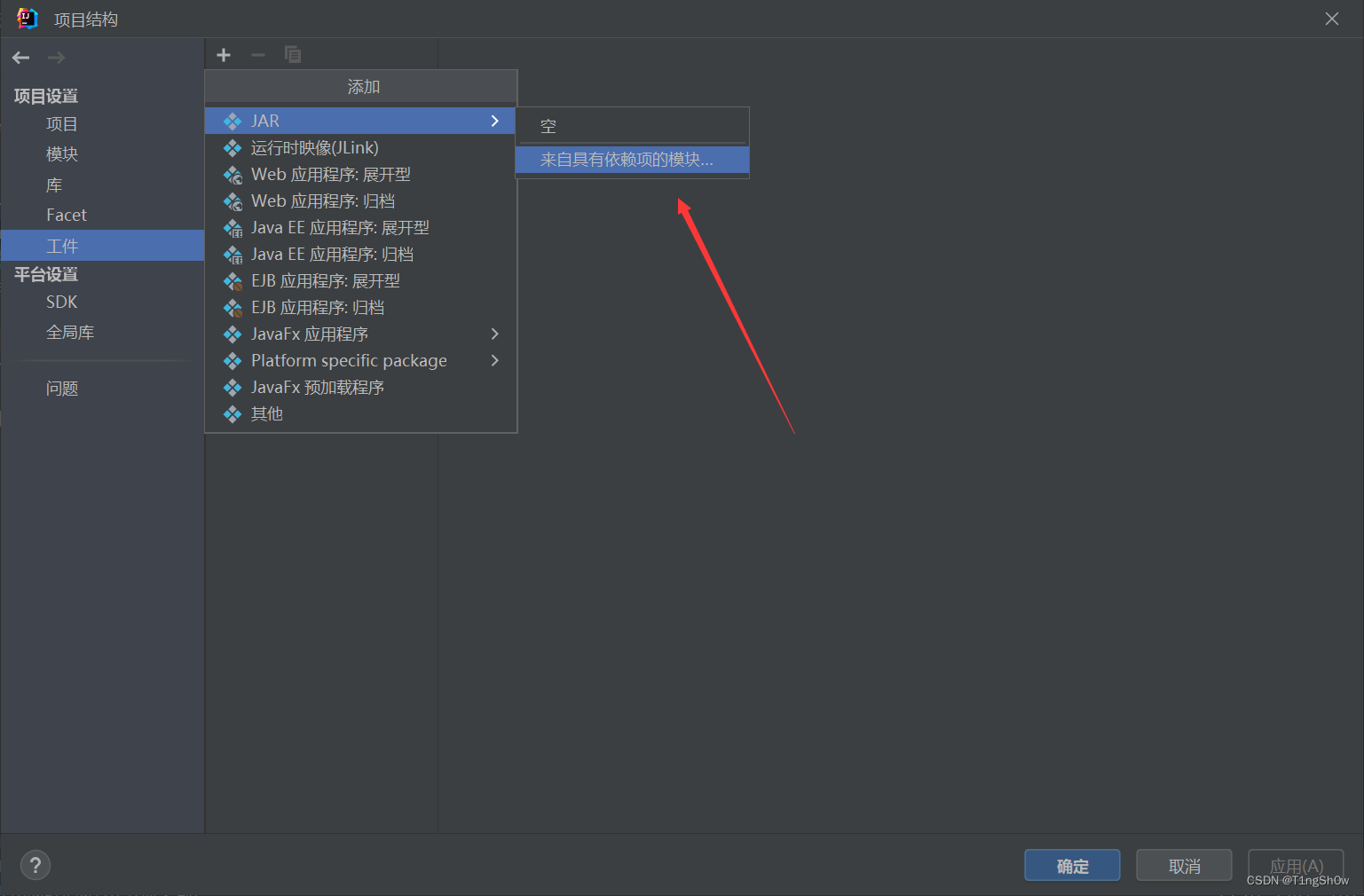The height and width of the screenshot is (896, 1364).
Task: Choose EJB 应用程序: 归档
Action: click(360, 307)
